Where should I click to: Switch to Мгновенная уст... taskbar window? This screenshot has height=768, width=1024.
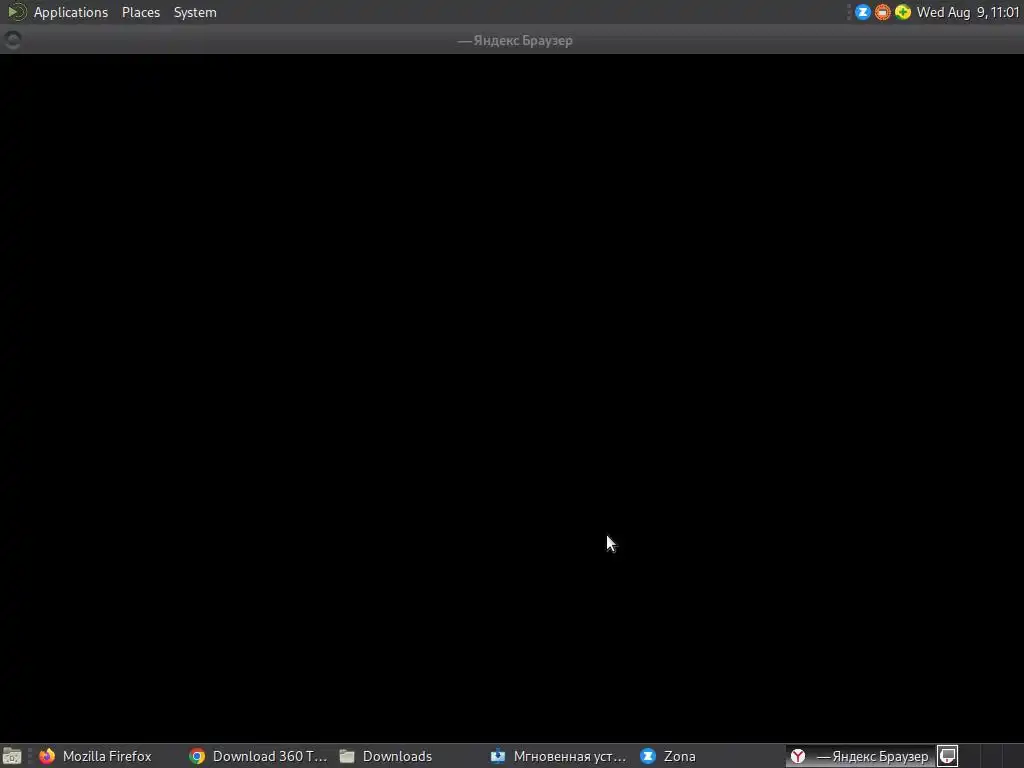click(558, 756)
